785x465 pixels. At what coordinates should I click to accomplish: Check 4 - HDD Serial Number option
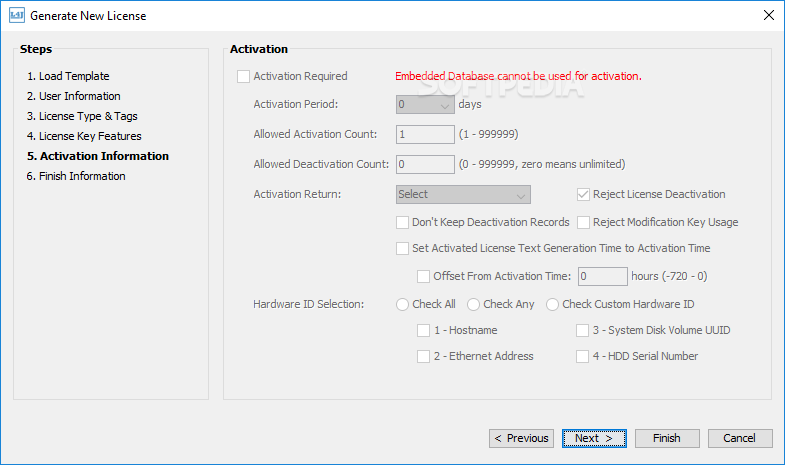pos(582,357)
